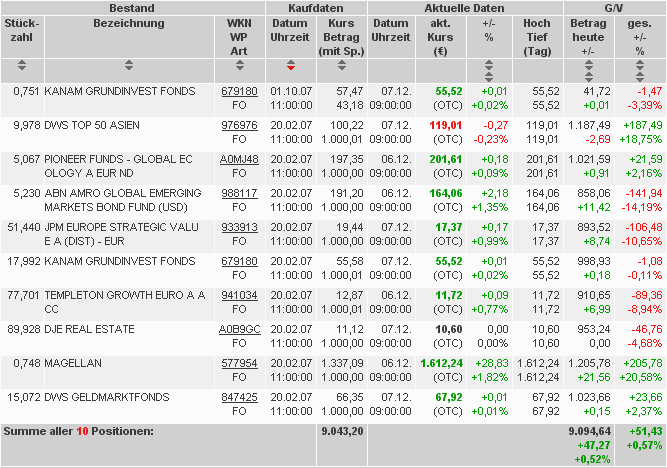
Task: Open WKN link 976976
Action: 239,126
